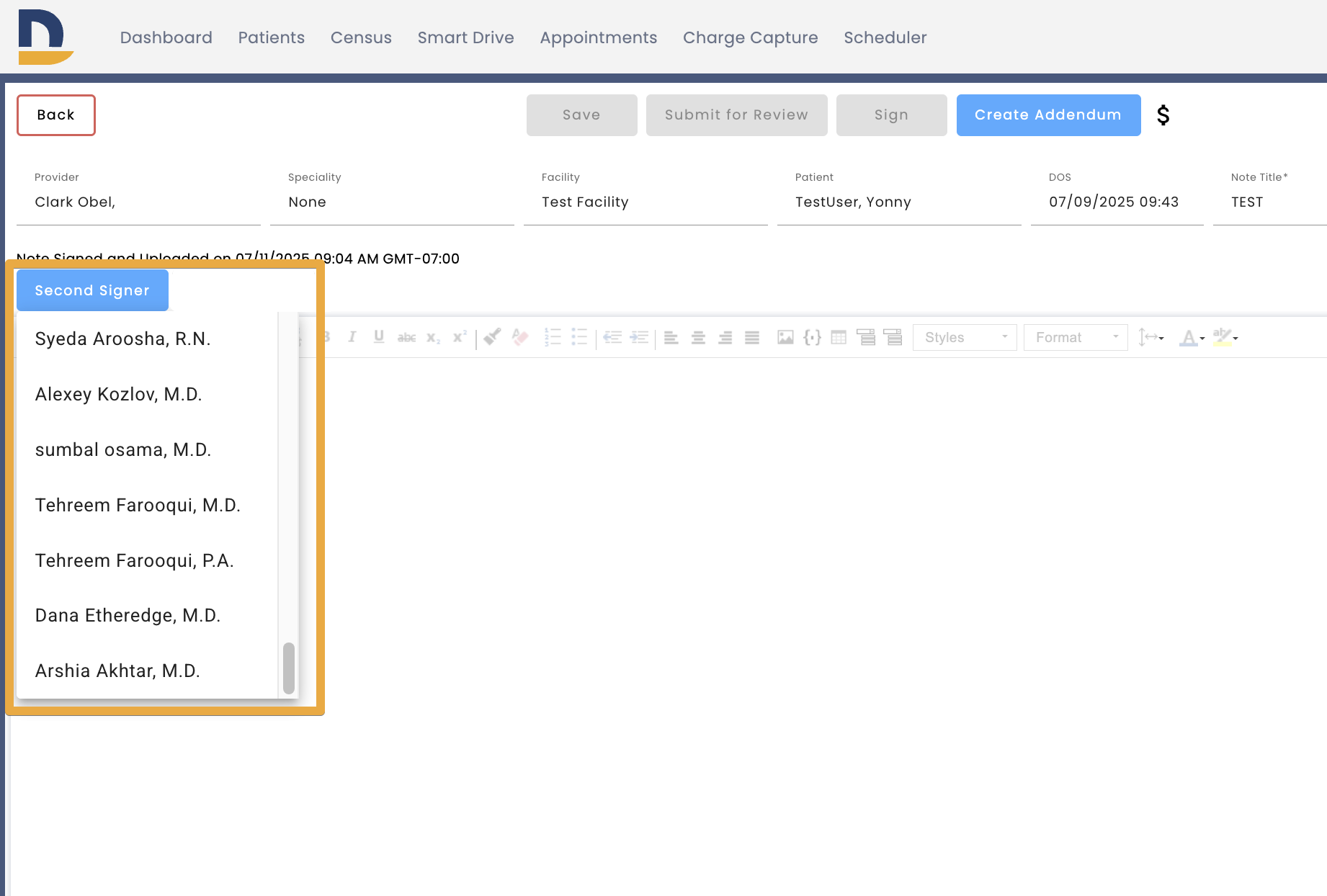Click Submit for Review
This screenshot has height=896, width=1327.
point(736,115)
